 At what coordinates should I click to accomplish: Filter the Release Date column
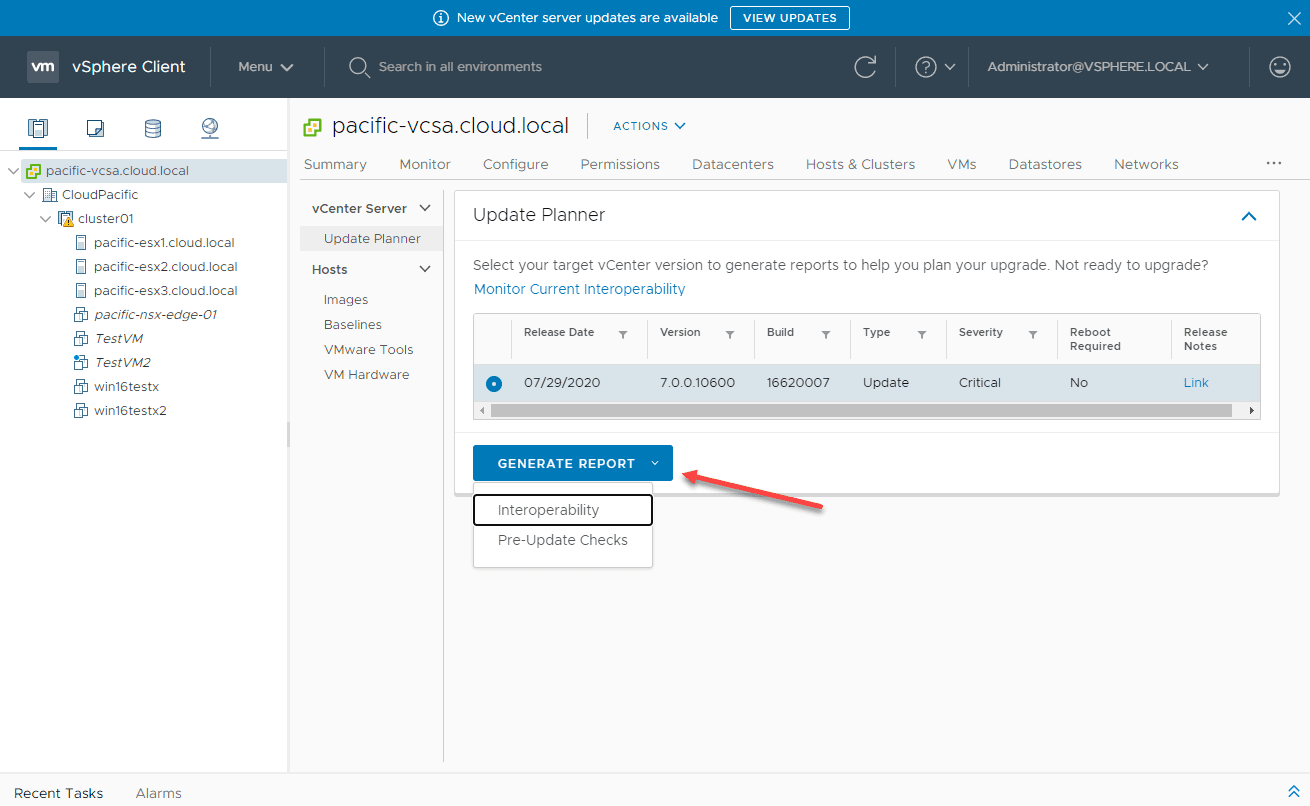click(623, 335)
